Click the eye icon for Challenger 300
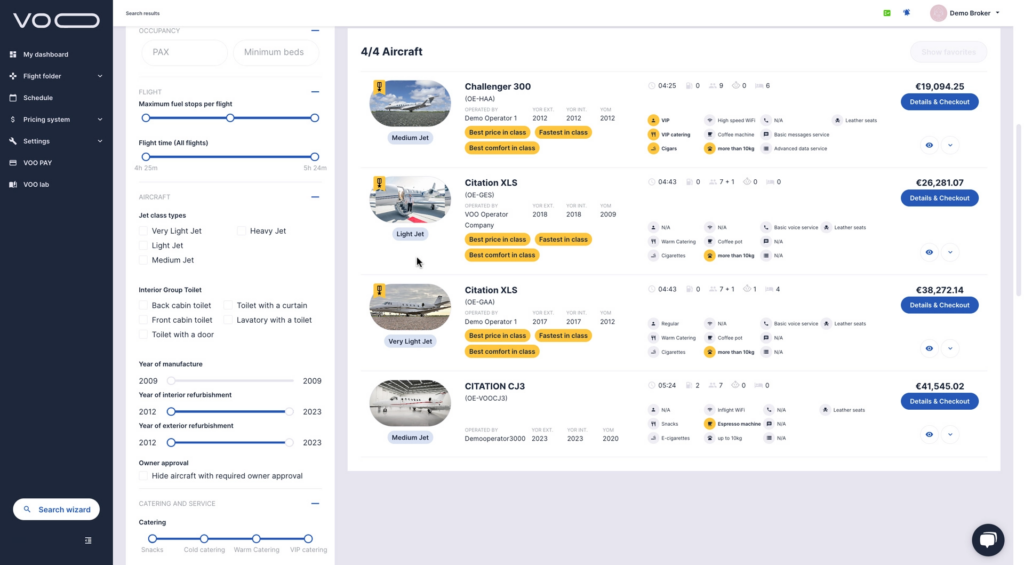This screenshot has height=565, width=1024. [x=929, y=145]
